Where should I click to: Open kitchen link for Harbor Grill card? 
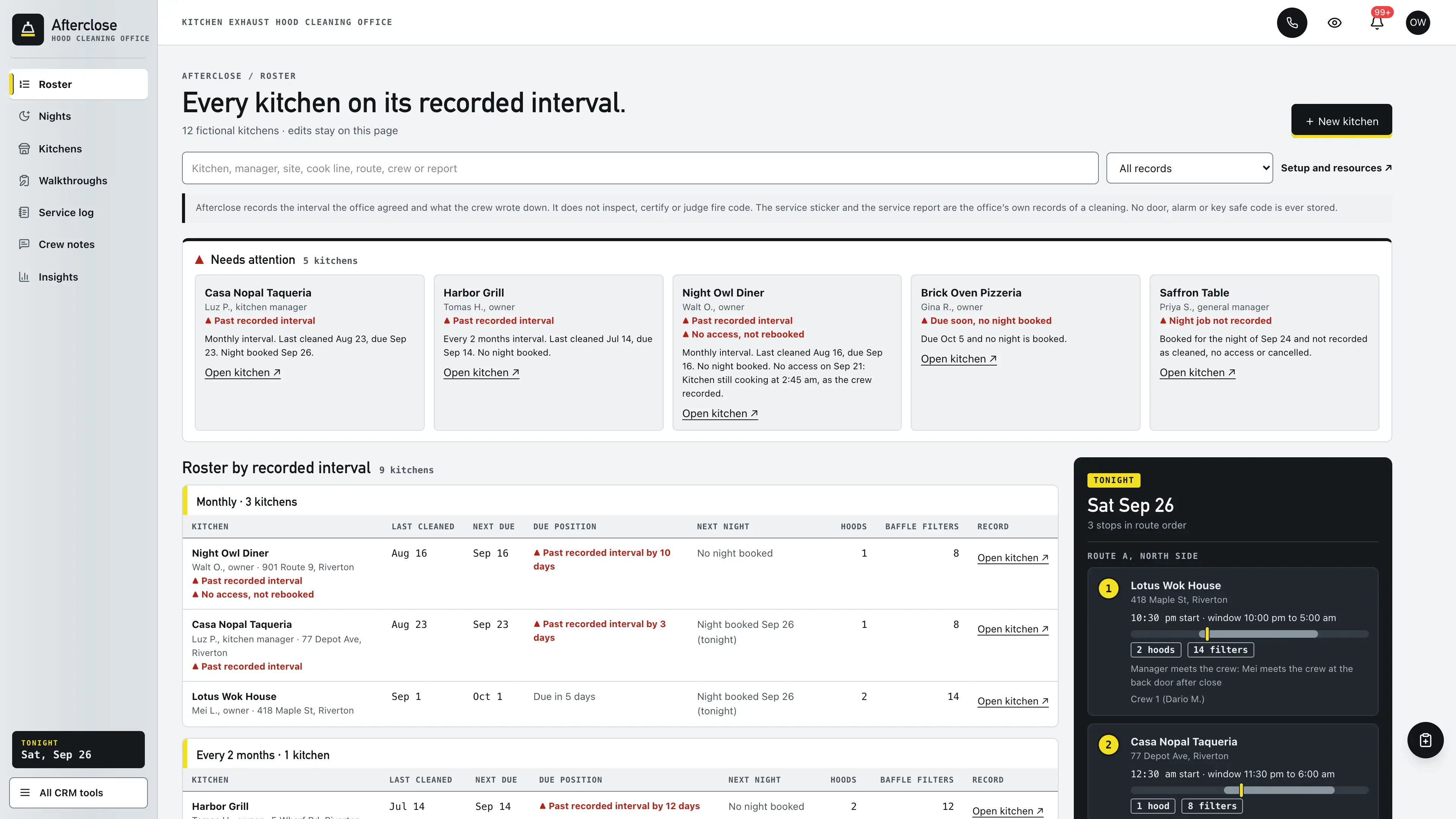pyautogui.click(x=481, y=372)
